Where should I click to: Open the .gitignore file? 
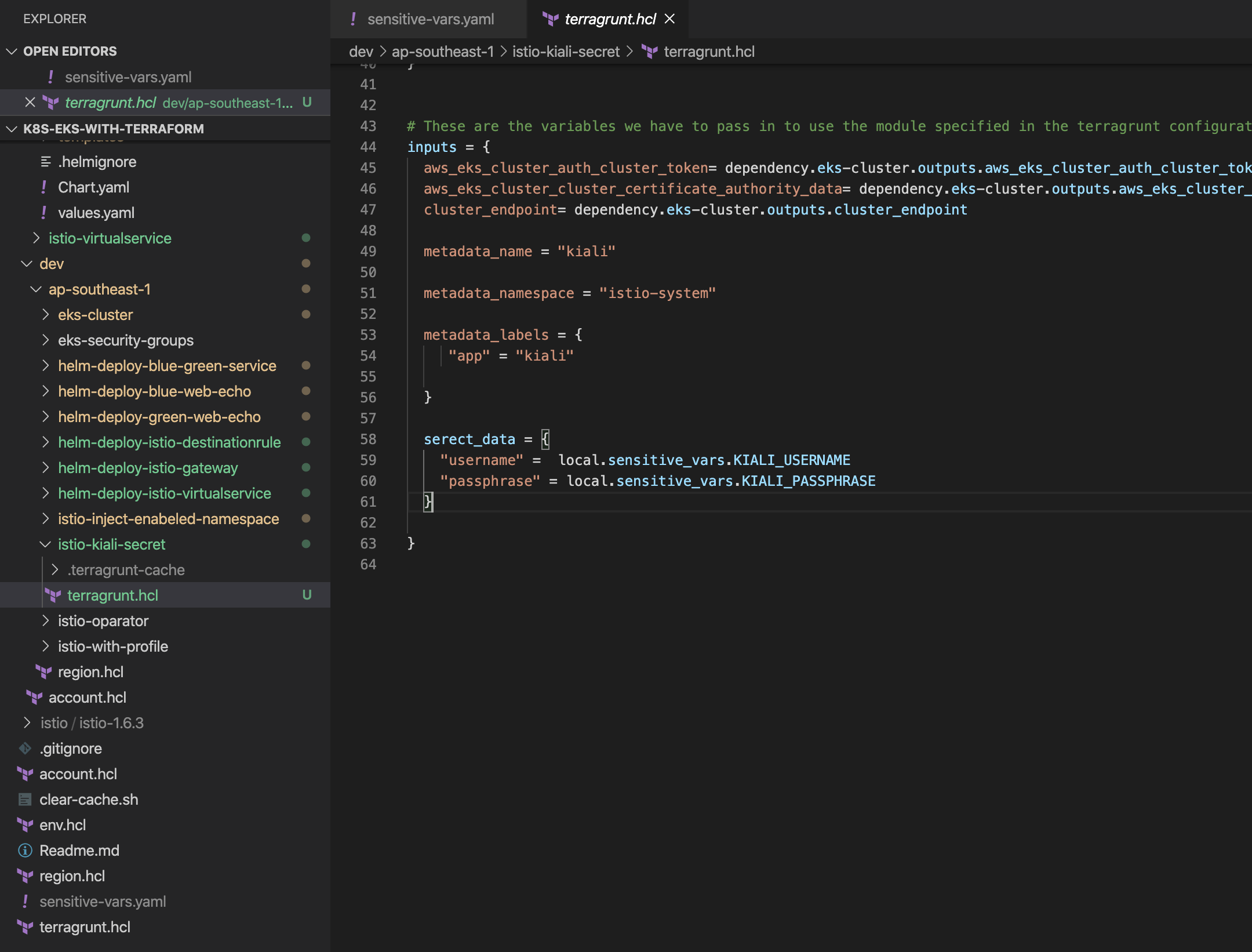(70, 748)
